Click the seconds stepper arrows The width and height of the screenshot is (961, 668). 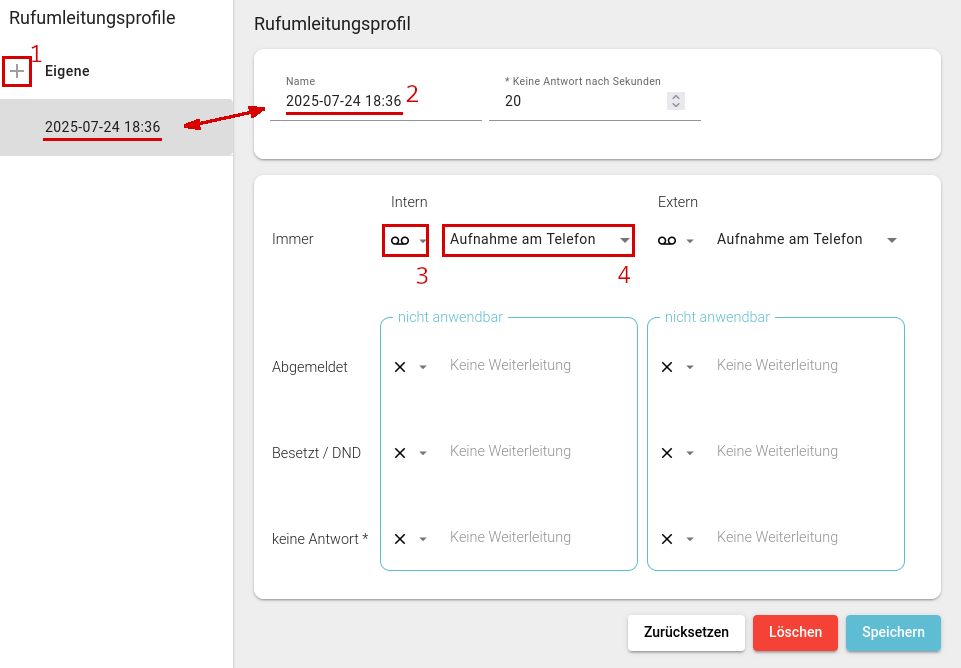676,101
